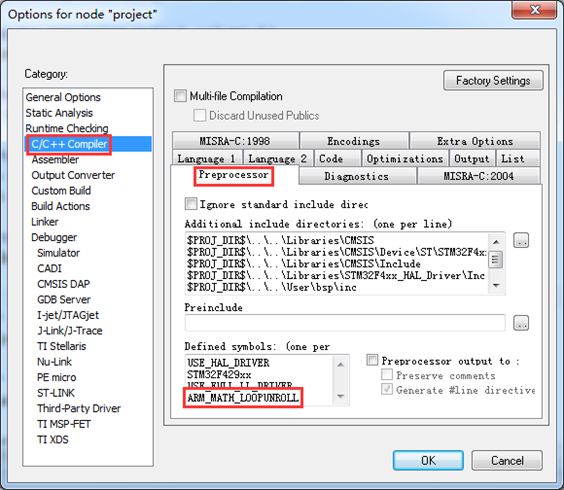Click the Factory Settings button
Screen dimensions: 564x490
coord(493,81)
